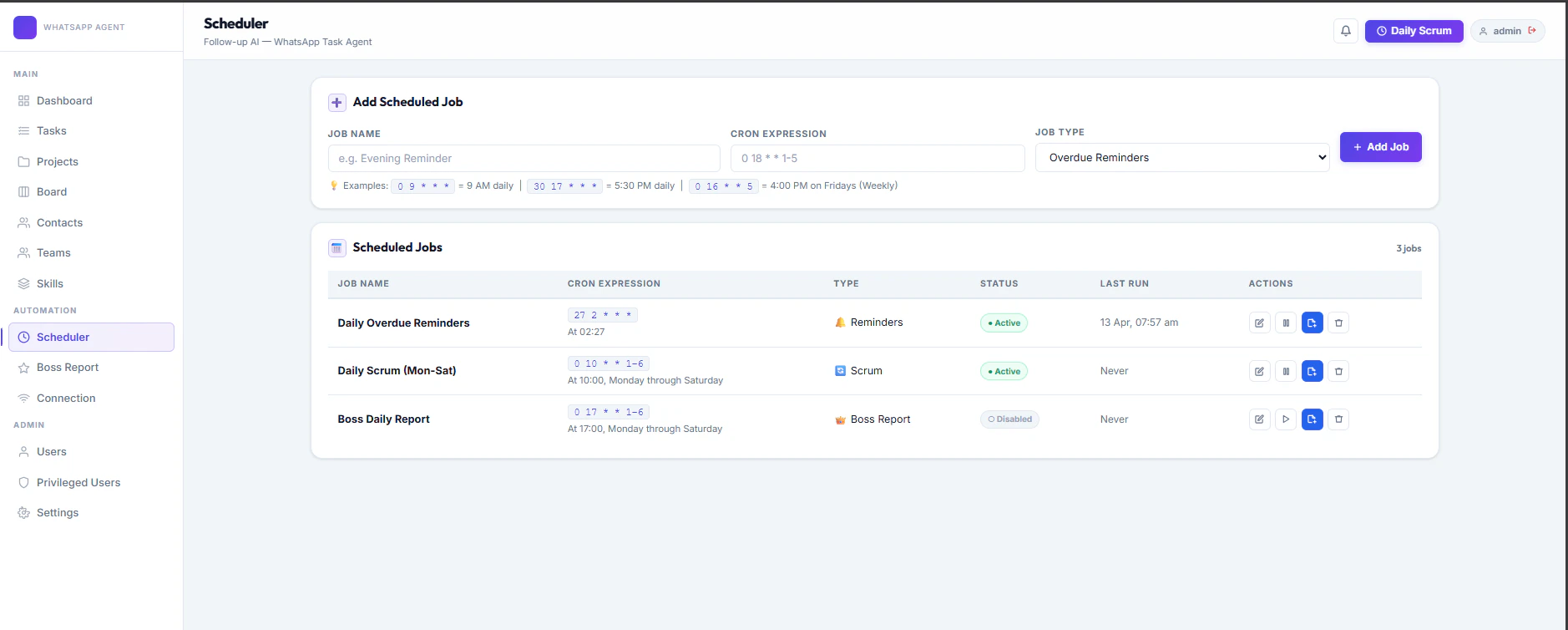Viewport: 1568px width, 630px height.
Task: Click Active status badge for Daily Scrum
Action: pyautogui.click(x=1004, y=372)
